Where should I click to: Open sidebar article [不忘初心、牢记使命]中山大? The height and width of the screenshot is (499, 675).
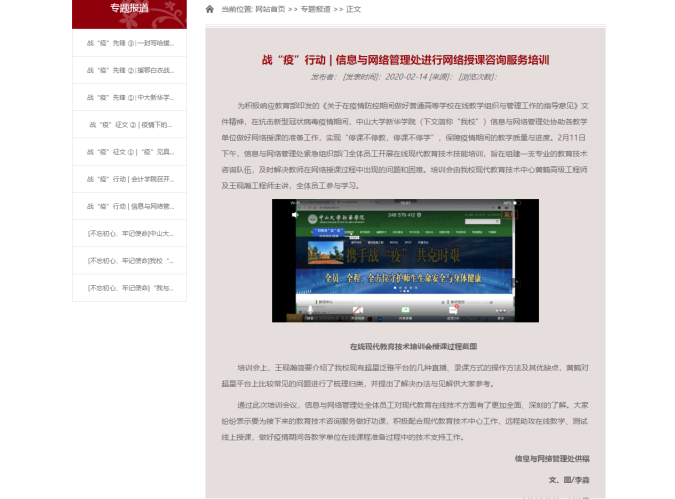(129, 233)
